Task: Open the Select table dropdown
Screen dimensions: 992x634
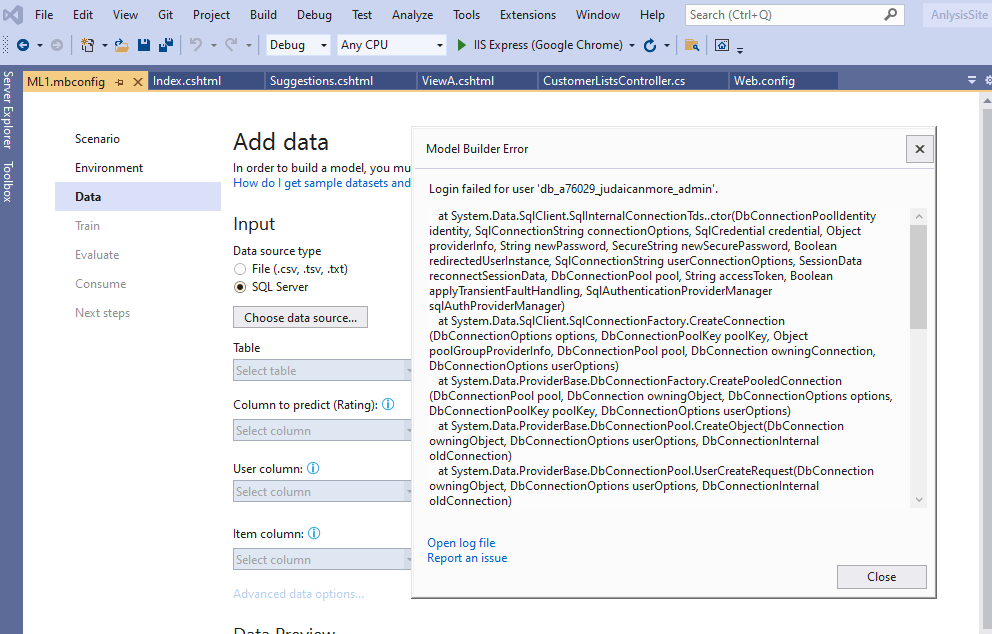Action: (x=322, y=370)
